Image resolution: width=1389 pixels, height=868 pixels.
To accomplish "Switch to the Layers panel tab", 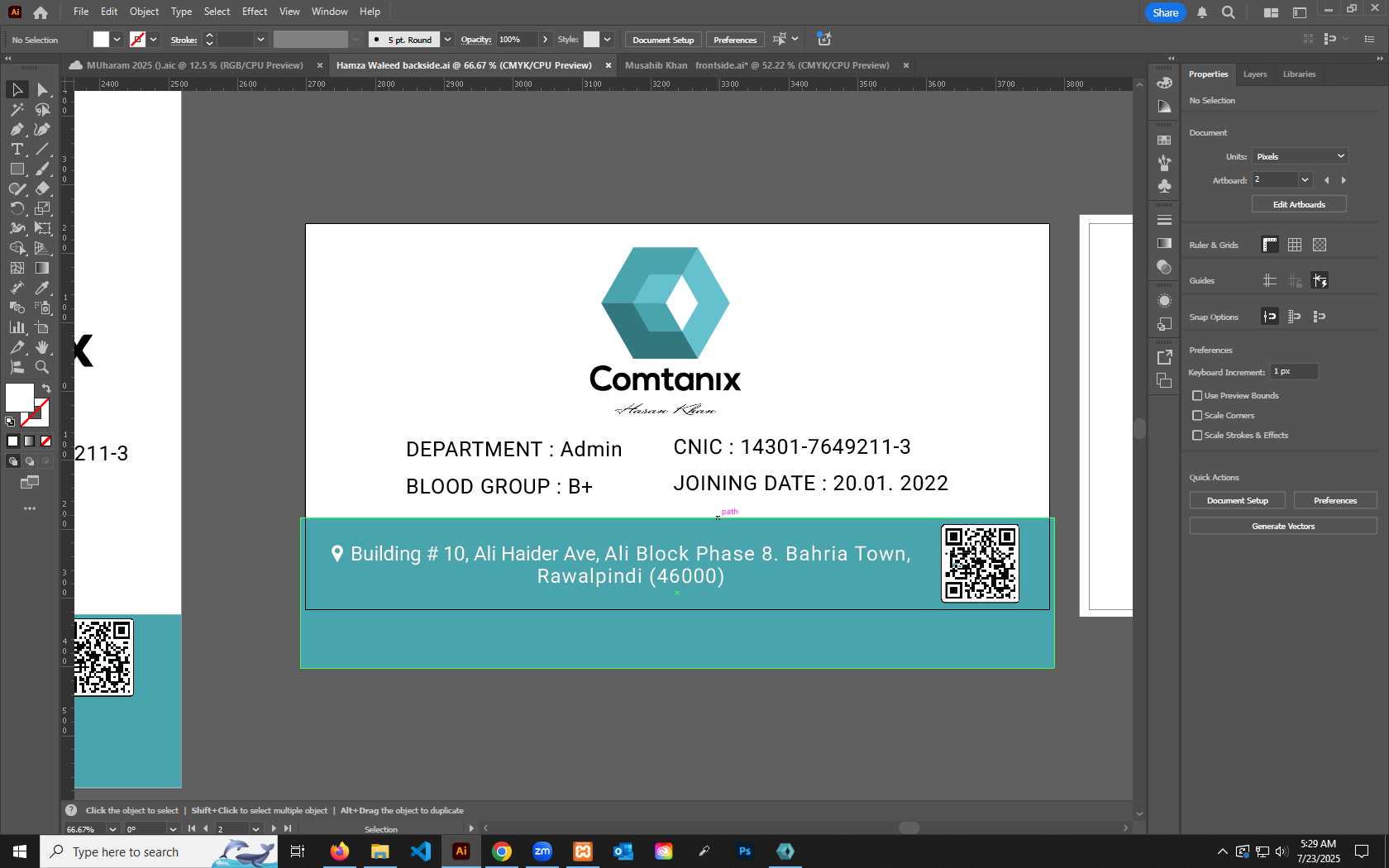I will click(x=1254, y=74).
